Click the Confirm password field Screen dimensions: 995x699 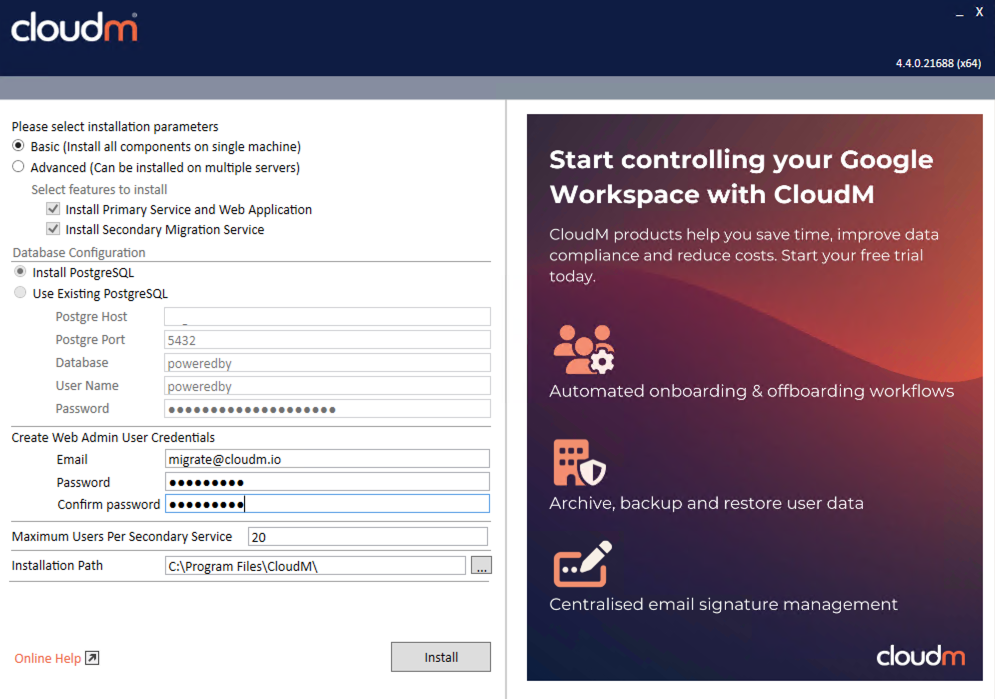pyautogui.click(x=327, y=504)
